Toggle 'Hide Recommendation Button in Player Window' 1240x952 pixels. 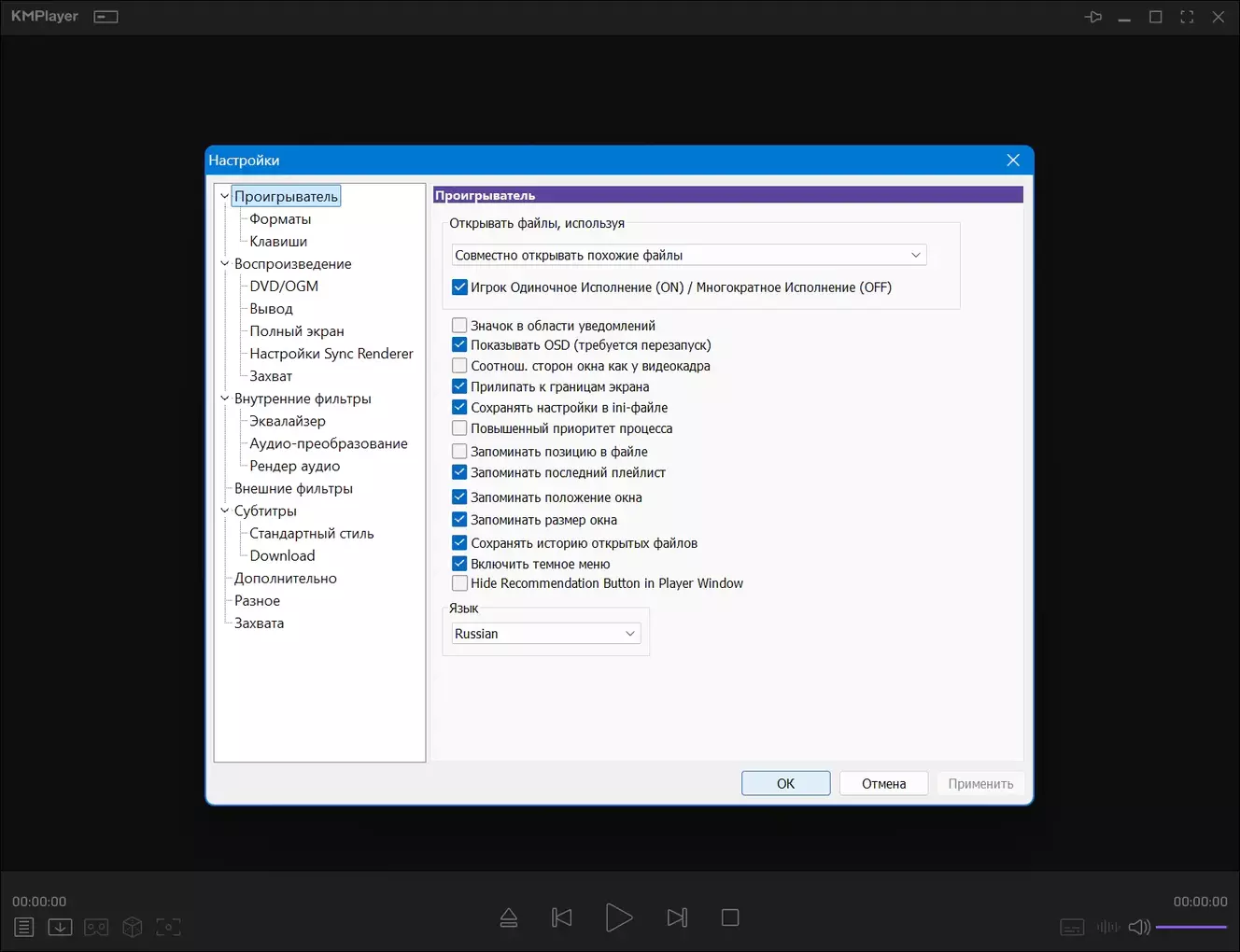[459, 583]
